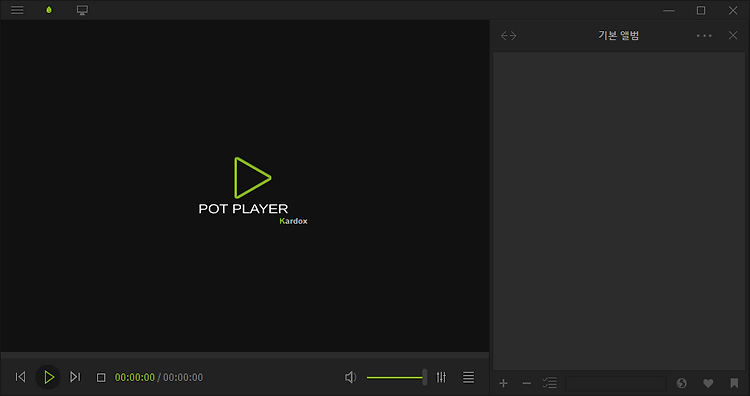Image resolution: width=750 pixels, height=396 pixels.
Task: Click the playlist search input field
Action: tap(616, 383)
